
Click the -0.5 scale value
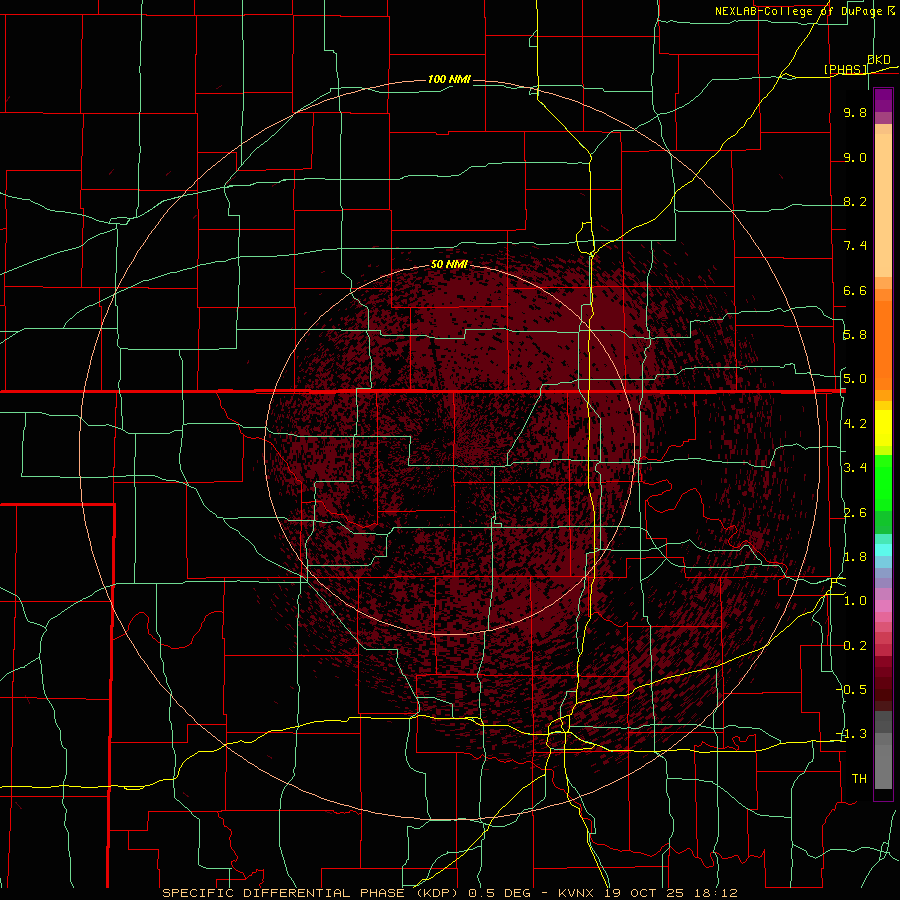(853, 690)
